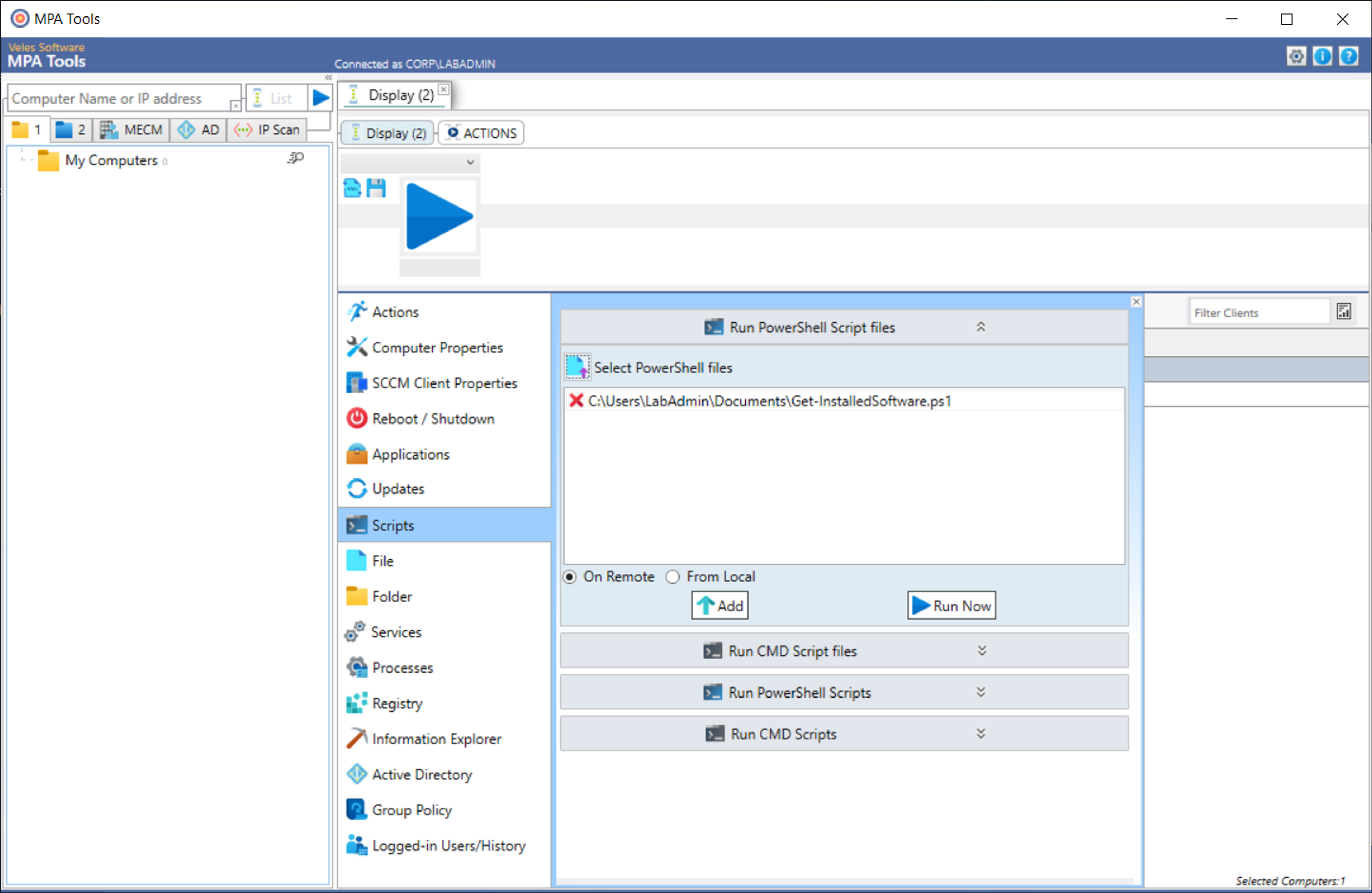Remove Get-InstalledSoftware.ps1 with the red X
This screenshot has height=893, width=1372.
pyautogui.click(x=575, y=400)
